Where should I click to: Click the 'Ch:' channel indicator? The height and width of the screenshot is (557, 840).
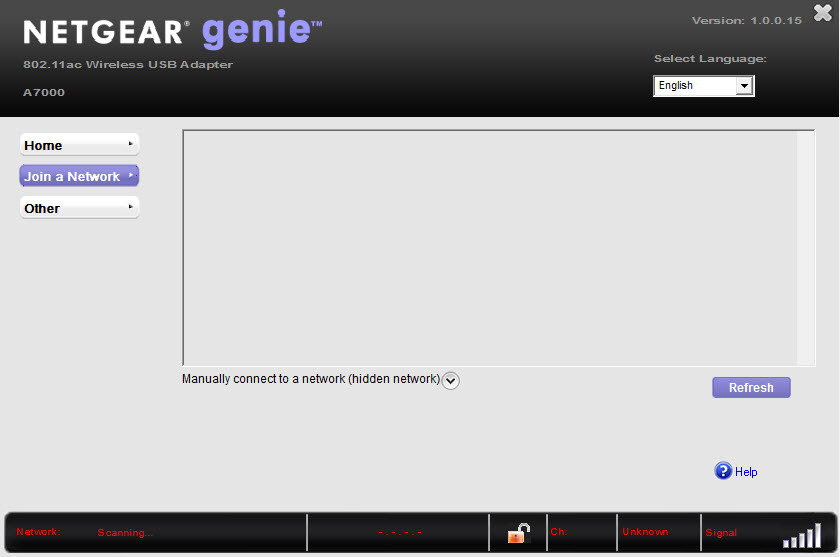click(559, 532)
